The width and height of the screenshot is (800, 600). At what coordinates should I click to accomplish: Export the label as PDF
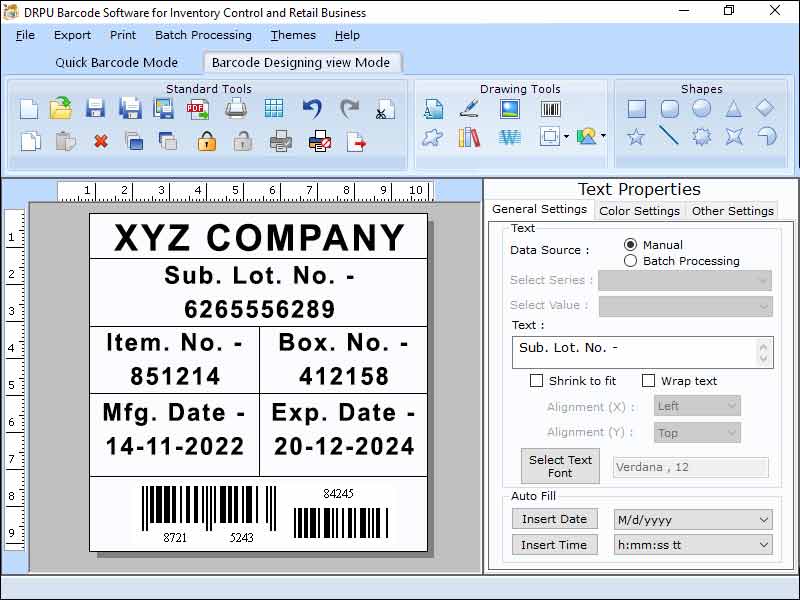coord(199,107)
